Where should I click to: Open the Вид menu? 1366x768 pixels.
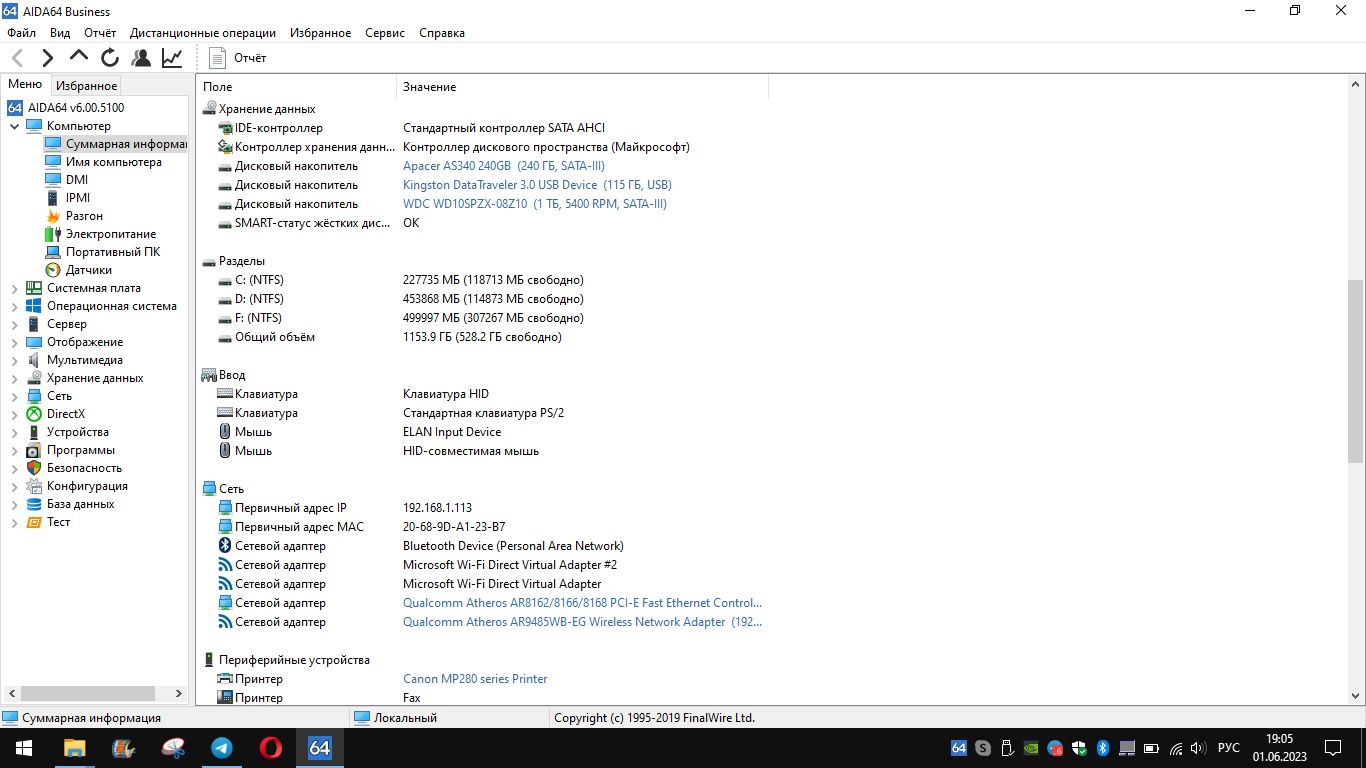click(60, 33)
